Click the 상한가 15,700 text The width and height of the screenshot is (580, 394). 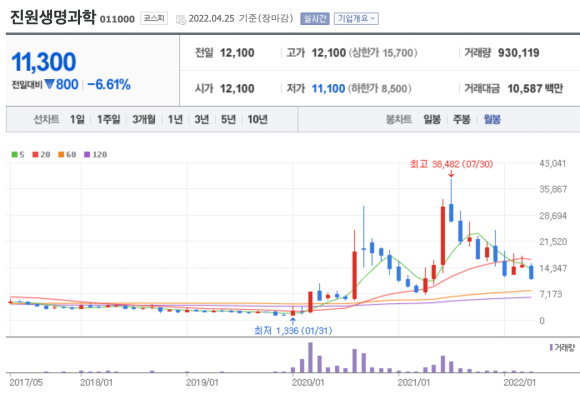point(383,53)
